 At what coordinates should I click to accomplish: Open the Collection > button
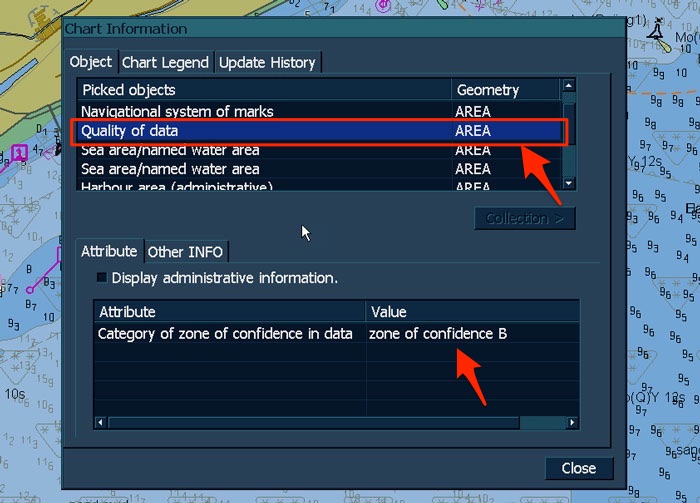point(524,218)
